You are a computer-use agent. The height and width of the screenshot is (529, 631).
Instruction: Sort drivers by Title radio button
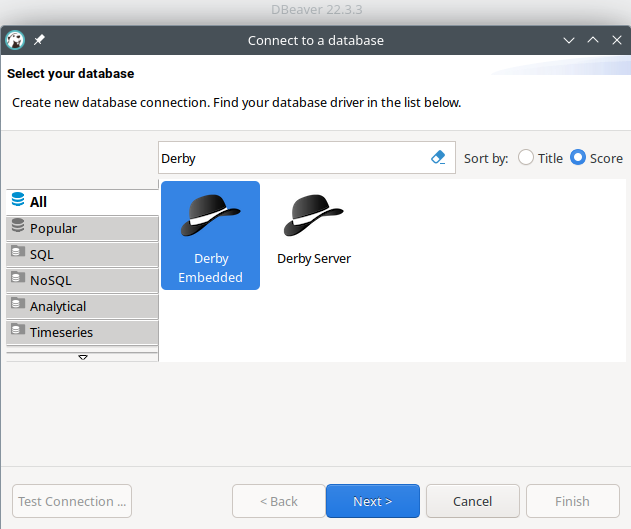coord(526,157)
